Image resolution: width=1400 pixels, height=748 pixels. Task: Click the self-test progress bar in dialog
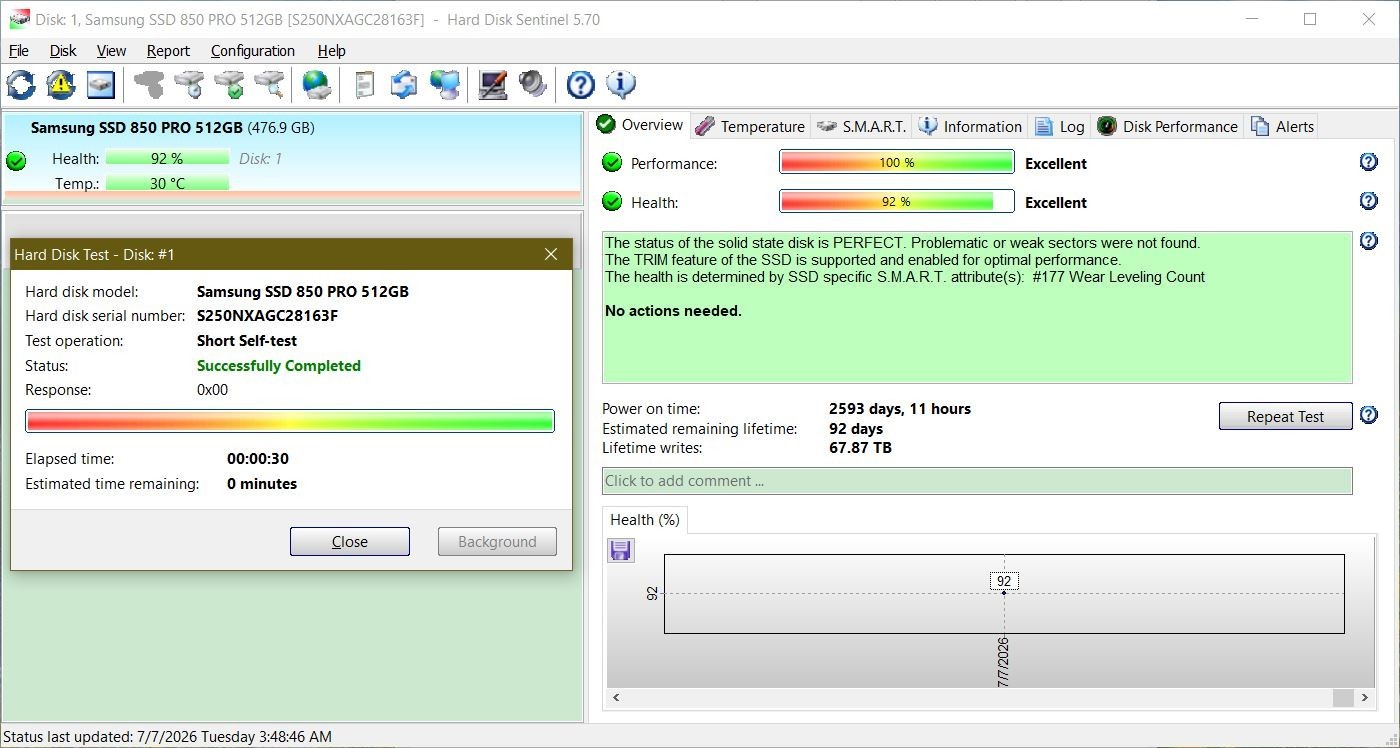[x=290, y=421]
